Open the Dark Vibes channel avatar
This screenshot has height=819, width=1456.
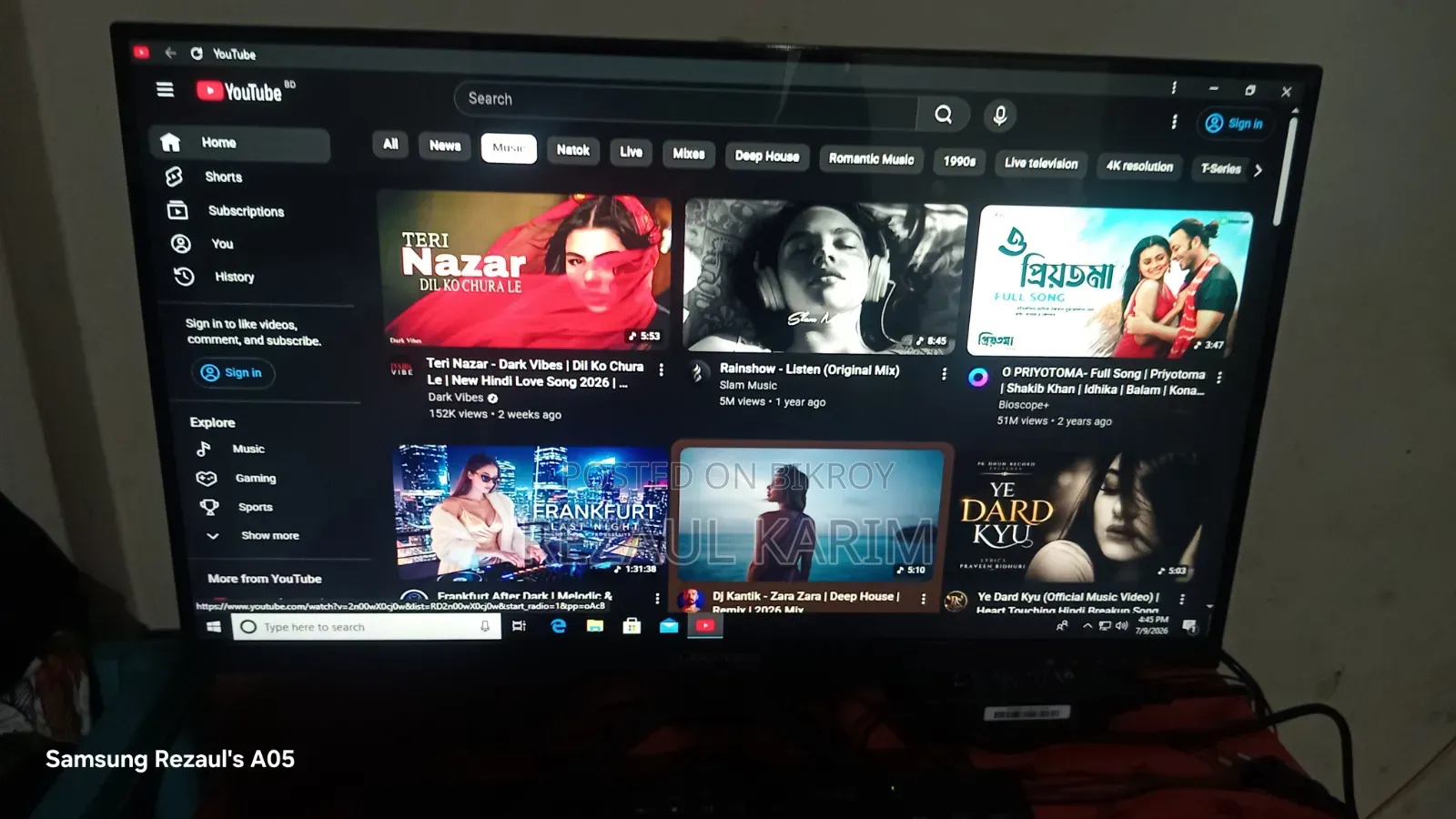point(401,369)
